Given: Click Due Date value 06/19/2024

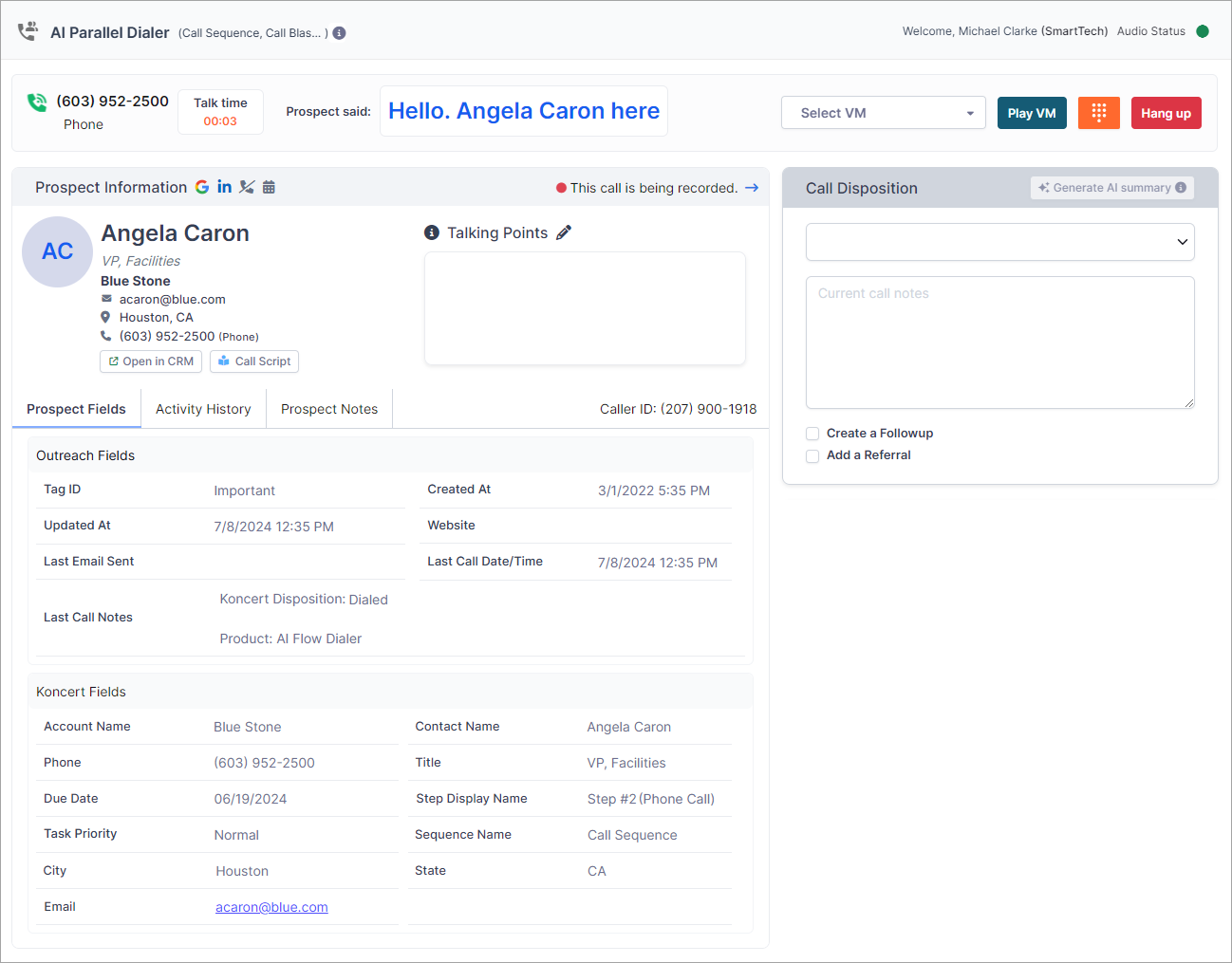Looking at the screenshot, I should (x=251, y=799).
